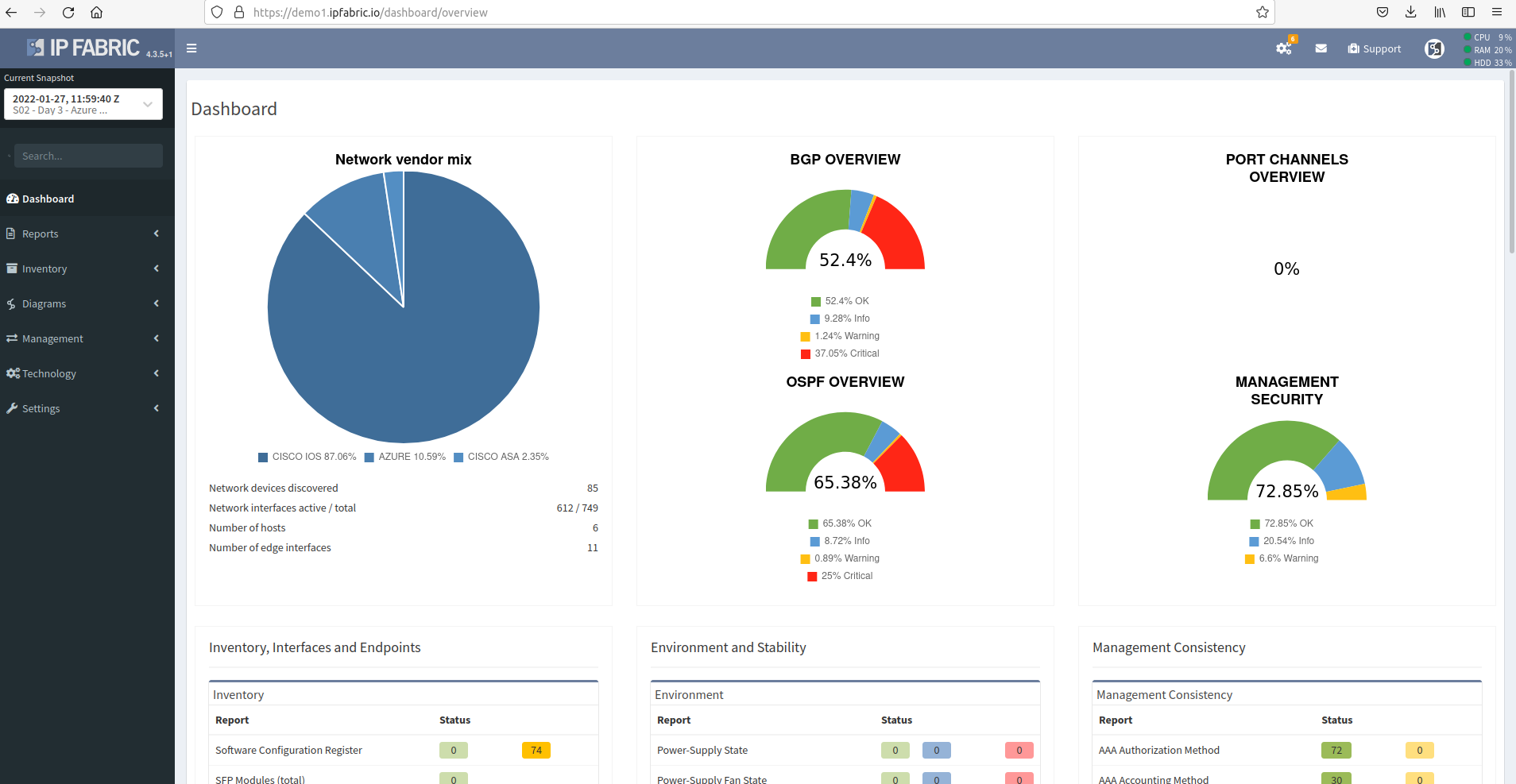
Task: Click the Technology gears icon
Action: [x=13, y=373]
